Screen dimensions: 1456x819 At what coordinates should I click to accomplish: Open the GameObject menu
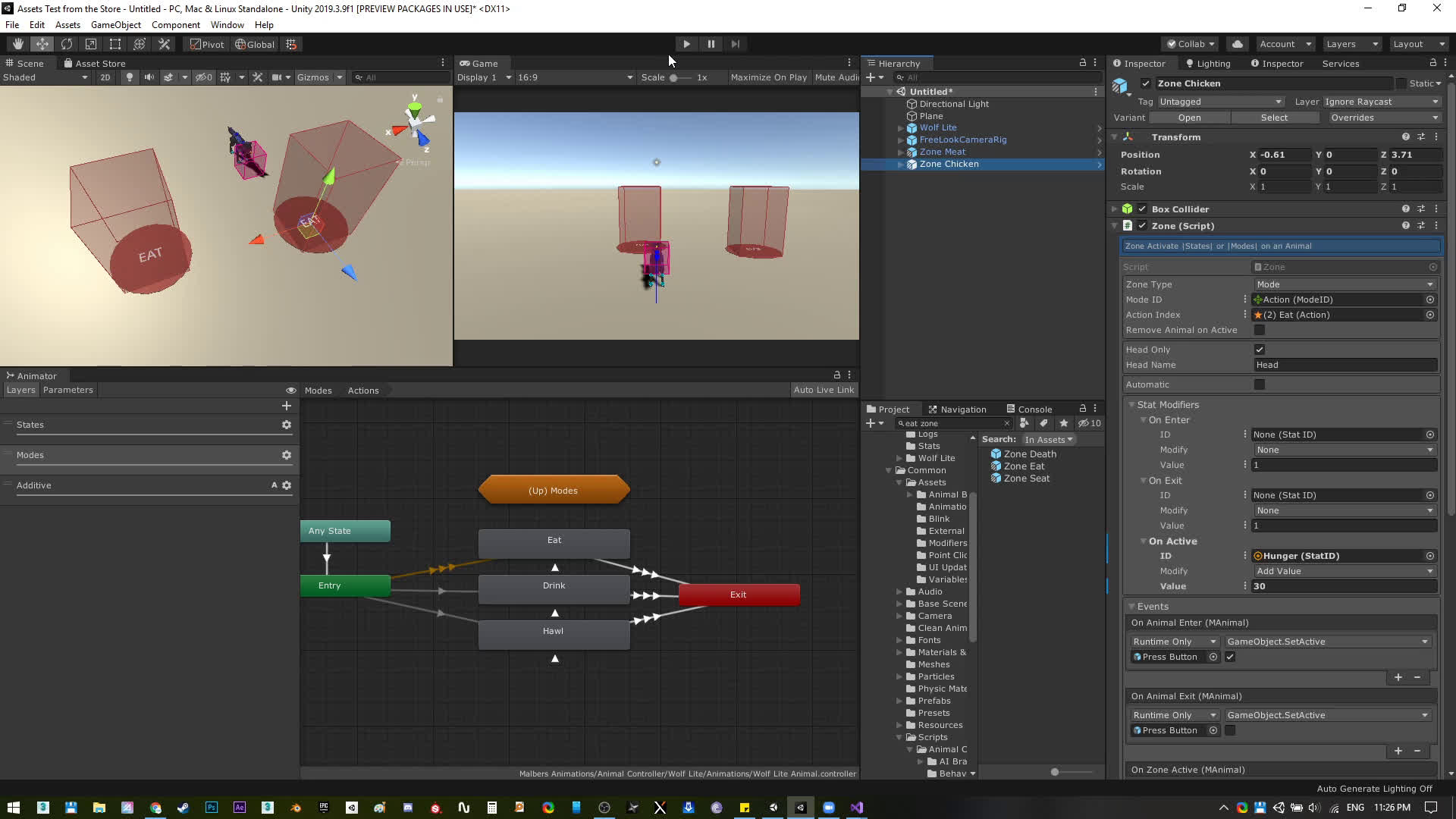click(115, 25)
